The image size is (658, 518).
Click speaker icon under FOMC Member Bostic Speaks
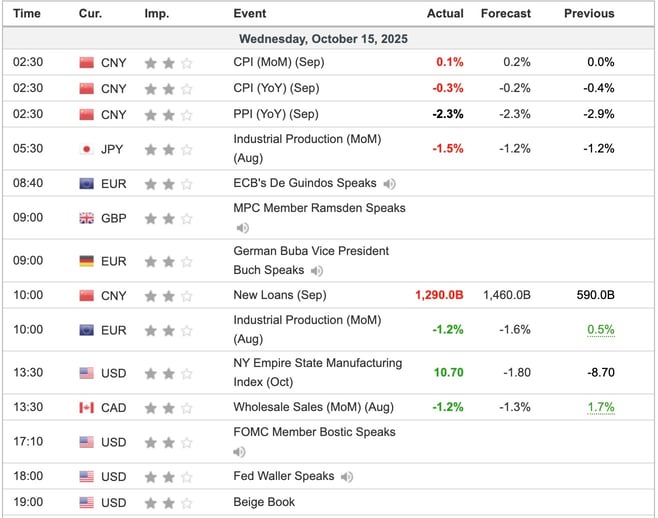click(x=240, y=452)
